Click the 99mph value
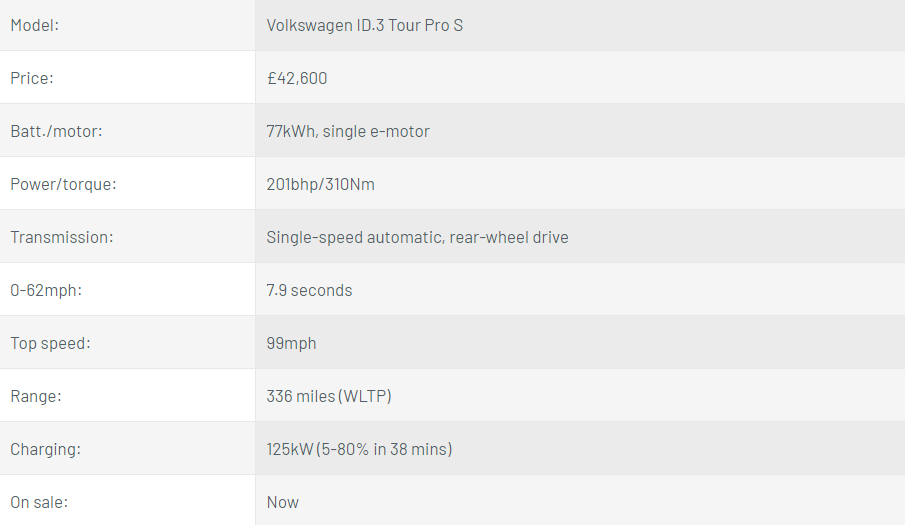Viewport: 905px width, 525px height. pyautogui.click(x=291, y=343)
